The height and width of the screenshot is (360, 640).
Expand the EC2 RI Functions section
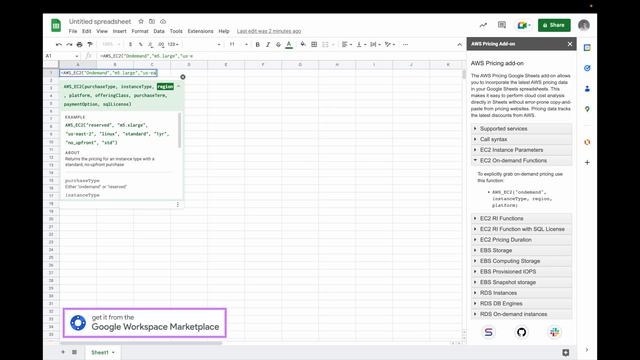[x=521, y=218]
